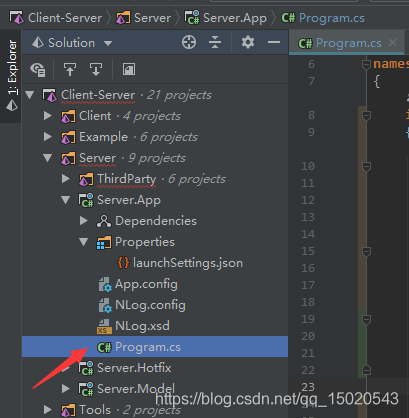This screenshot has width=409, height=418.
Task: Select the Properties folder
Action: click(155, 242)
